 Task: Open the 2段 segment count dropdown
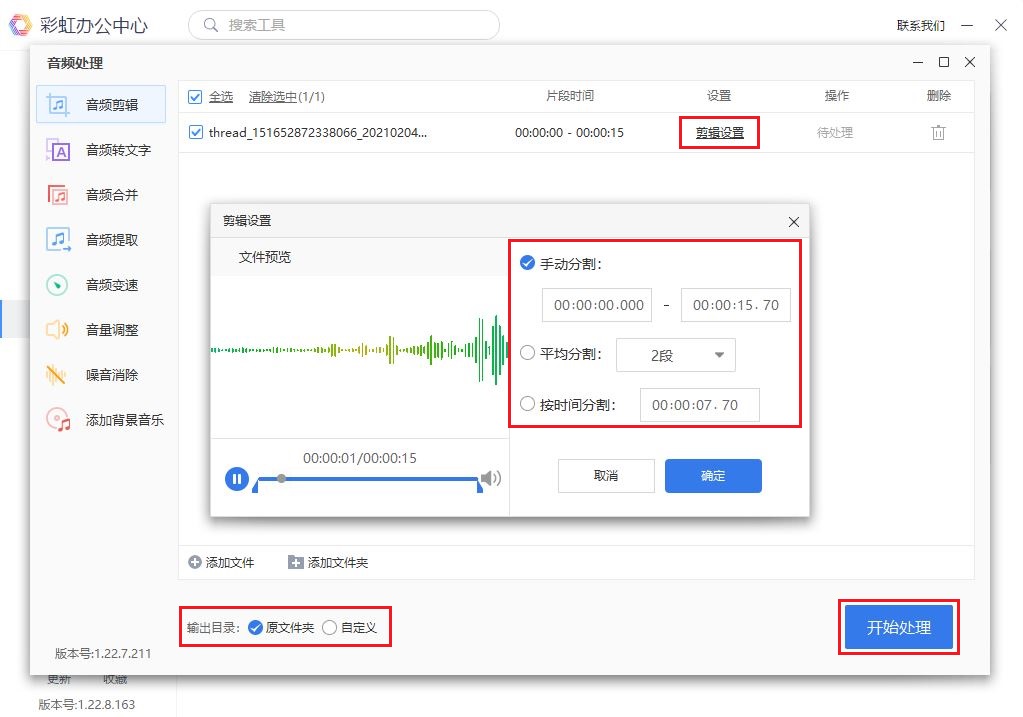click(676, 355)
